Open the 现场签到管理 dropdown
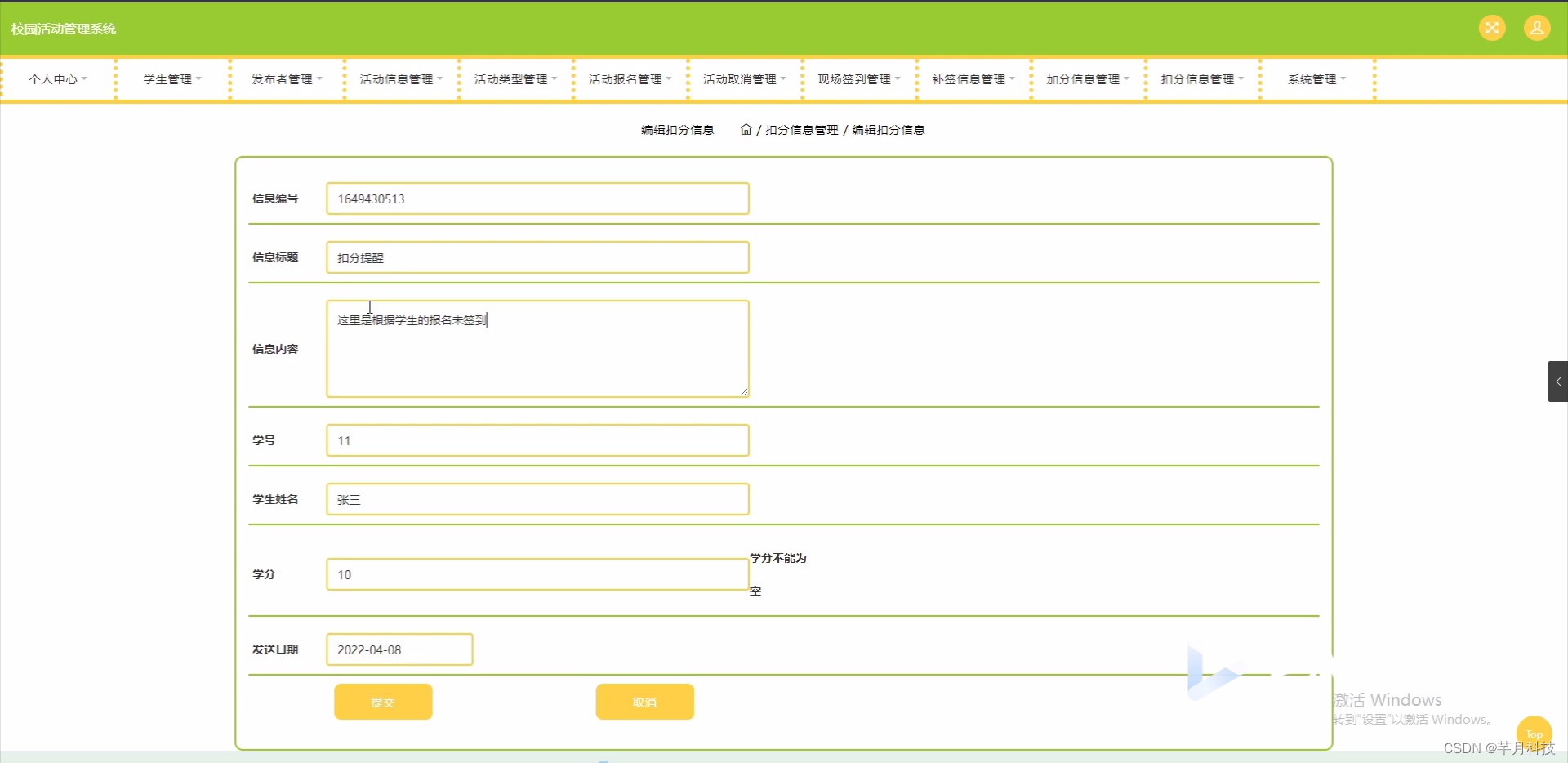The image size is (1568, 763). pos(858,79)
